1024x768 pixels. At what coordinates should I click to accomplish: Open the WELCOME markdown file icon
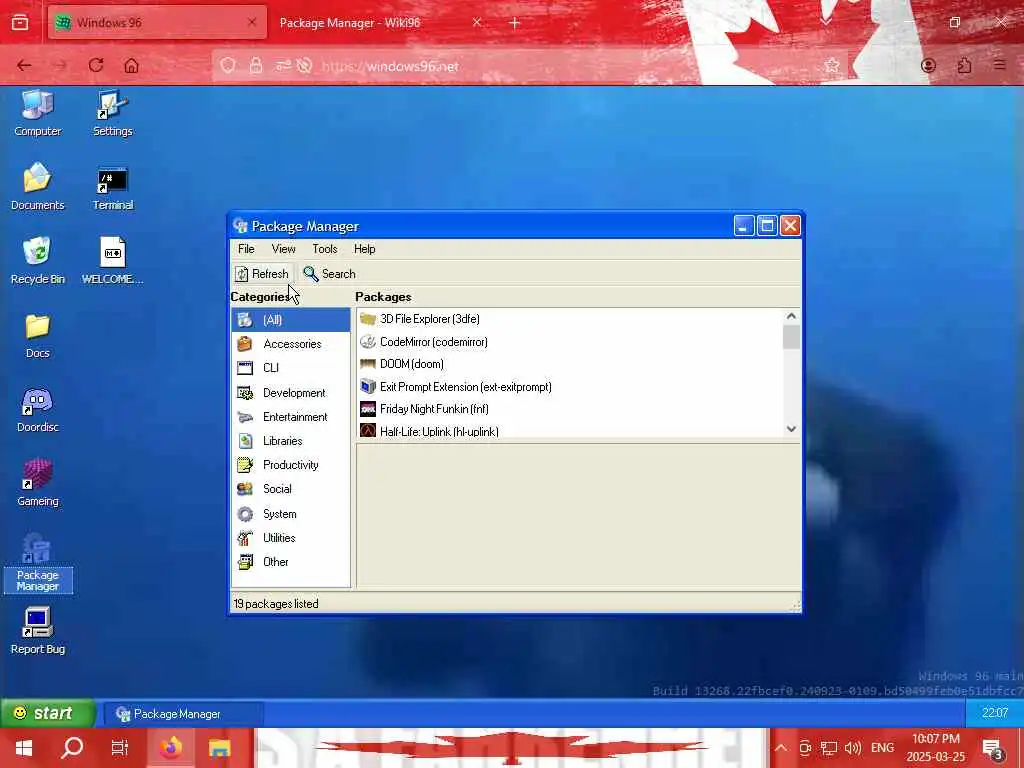click(x=112, y=261)
